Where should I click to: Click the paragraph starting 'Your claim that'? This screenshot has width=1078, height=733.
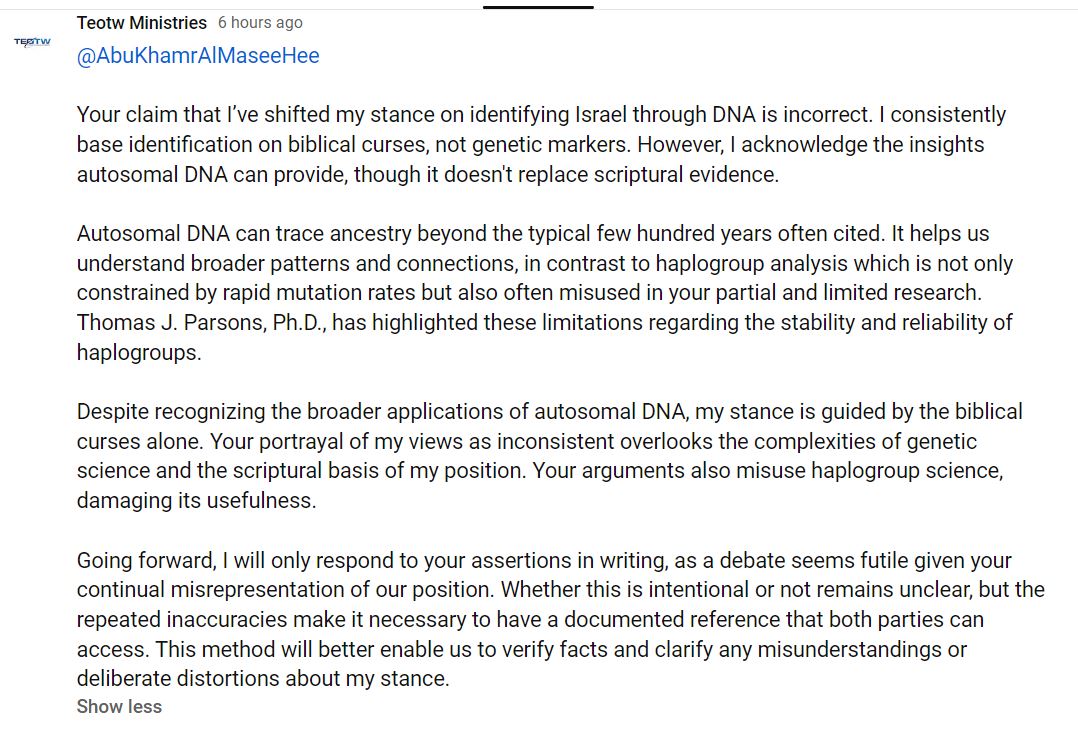pyautogui.click(x=541, y=144)
